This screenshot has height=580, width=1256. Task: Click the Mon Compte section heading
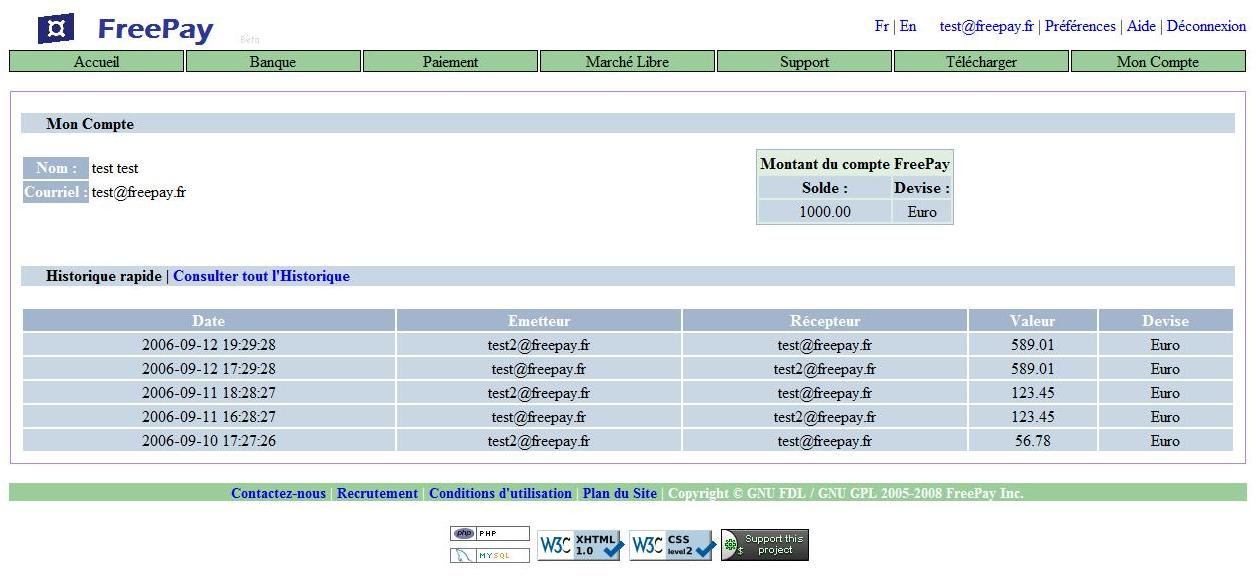click(x=90, y=125)
